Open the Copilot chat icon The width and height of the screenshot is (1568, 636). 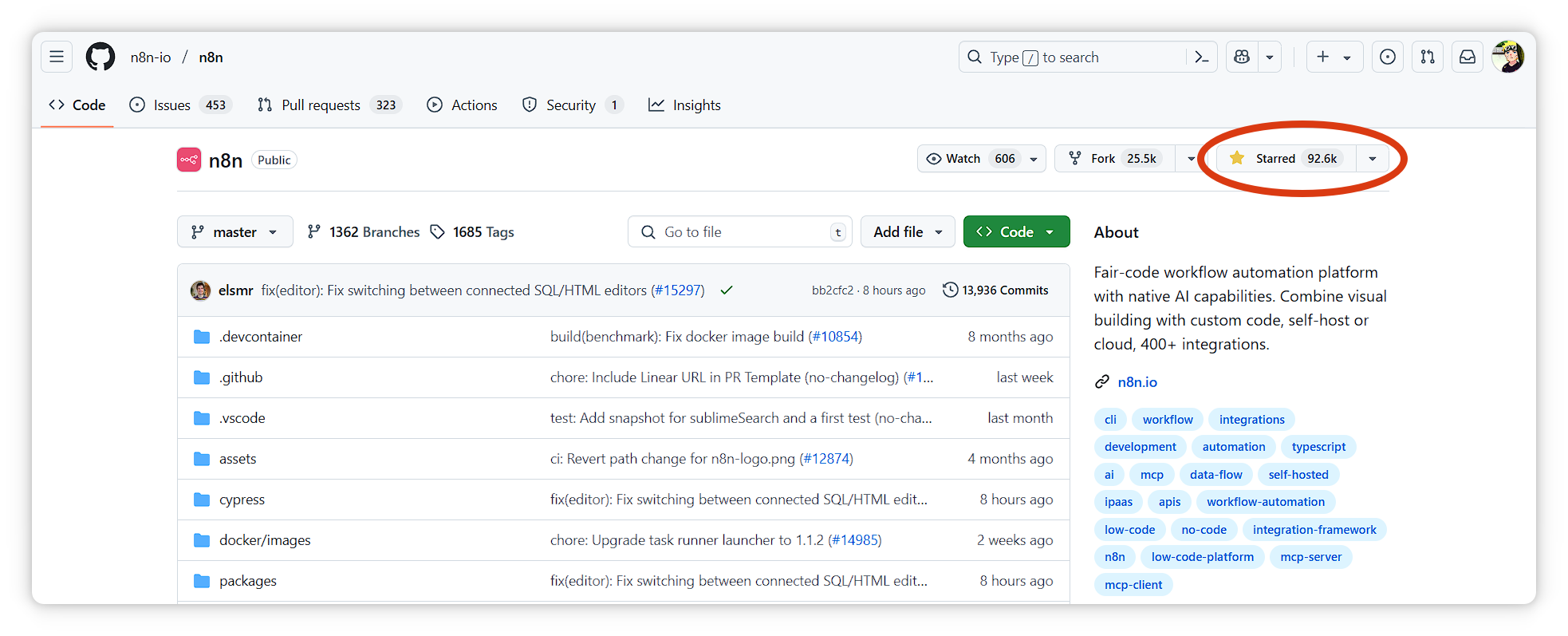[1242, 57]
